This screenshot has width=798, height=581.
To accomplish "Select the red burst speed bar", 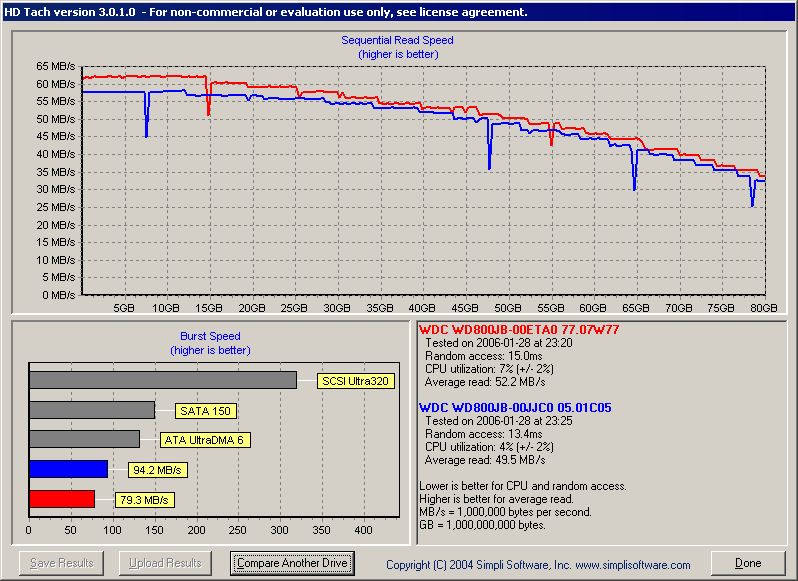I will (x=62, y=499).
